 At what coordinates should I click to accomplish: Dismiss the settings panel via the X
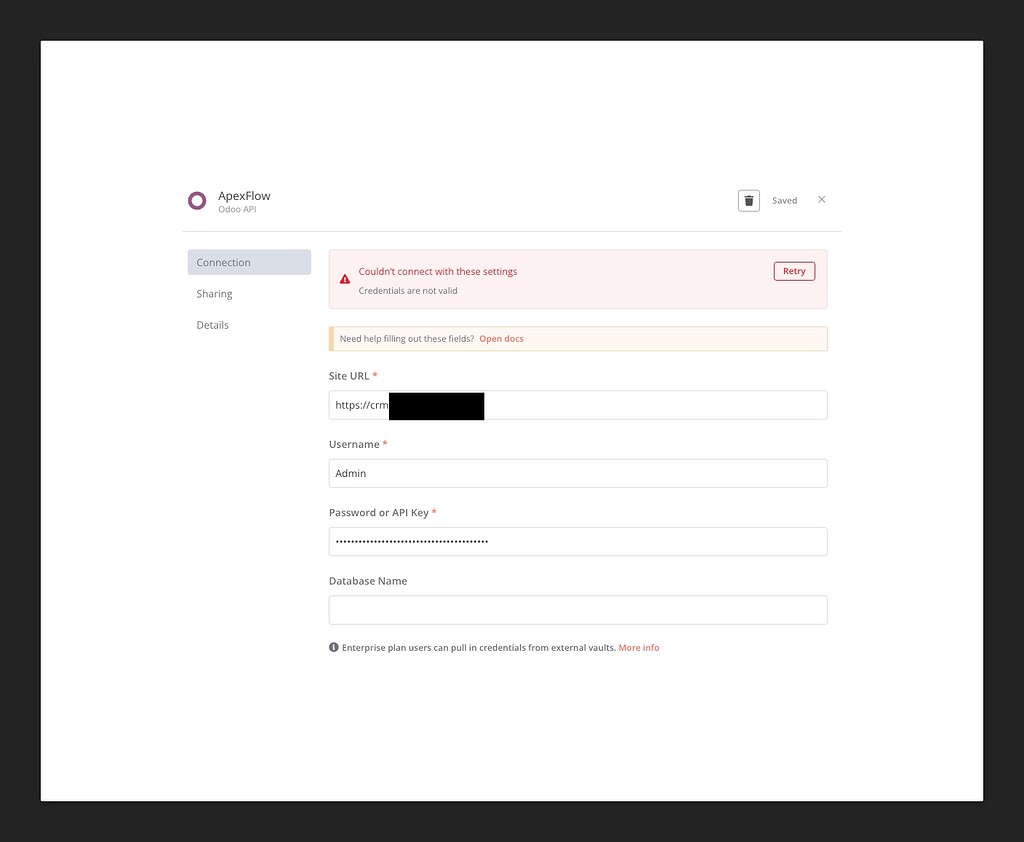pyautogui.click(x=821, y=199)
